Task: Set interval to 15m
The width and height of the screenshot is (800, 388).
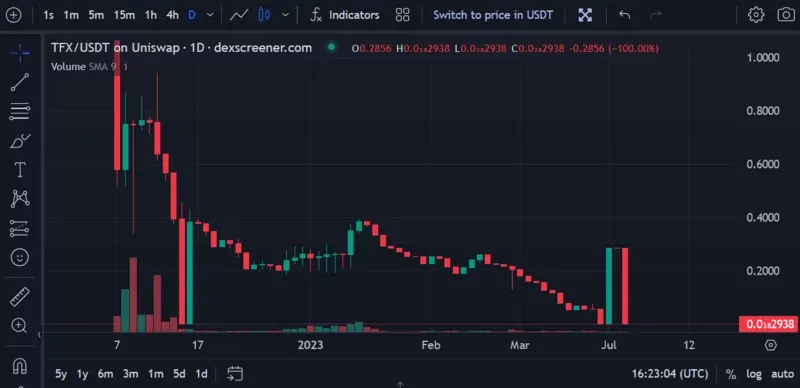Action: coord(124,15)
